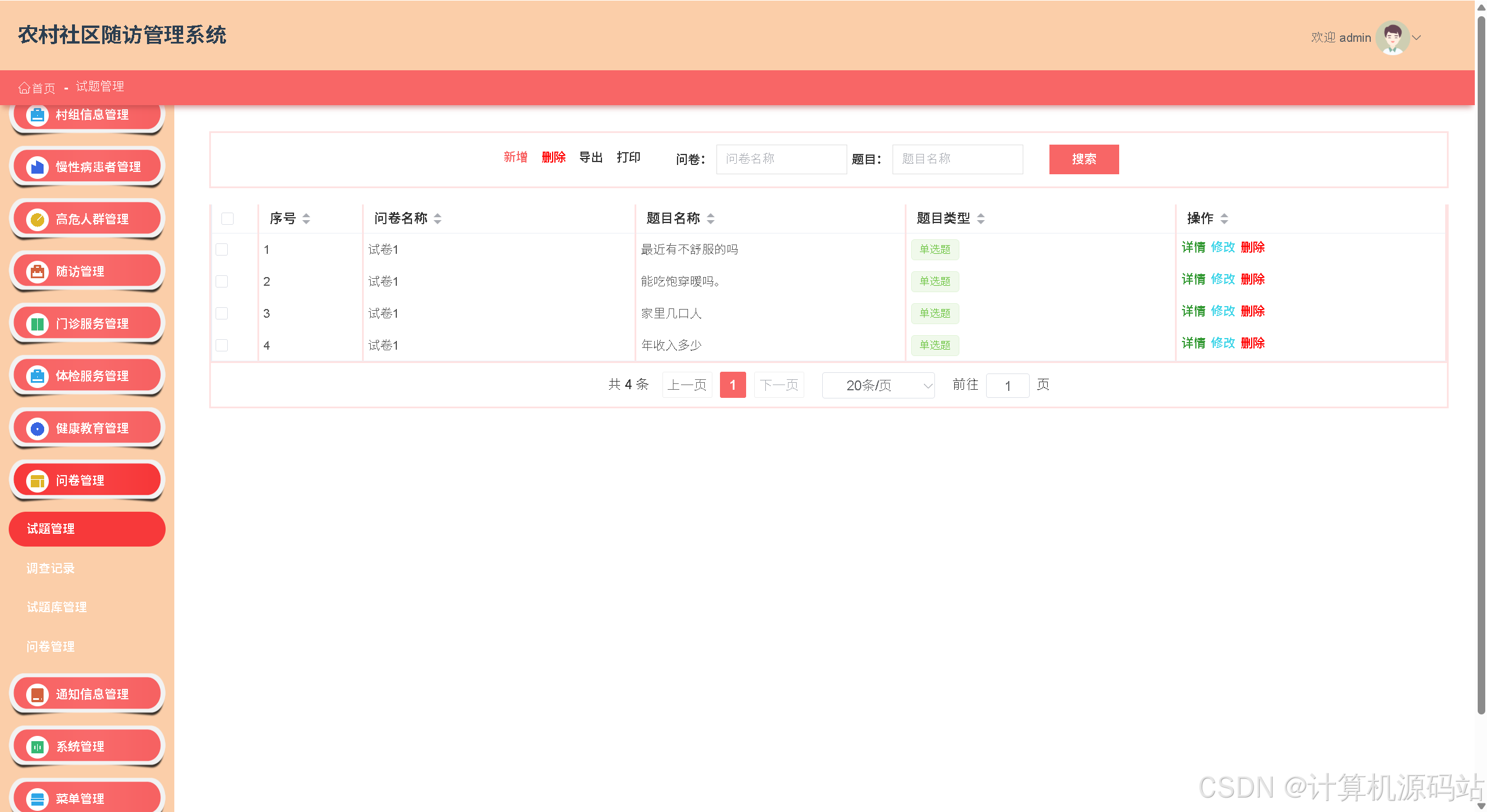The image size is (1487, 812).
Task: Click the 题目名称 search input
Action: [x=958, y=159]
